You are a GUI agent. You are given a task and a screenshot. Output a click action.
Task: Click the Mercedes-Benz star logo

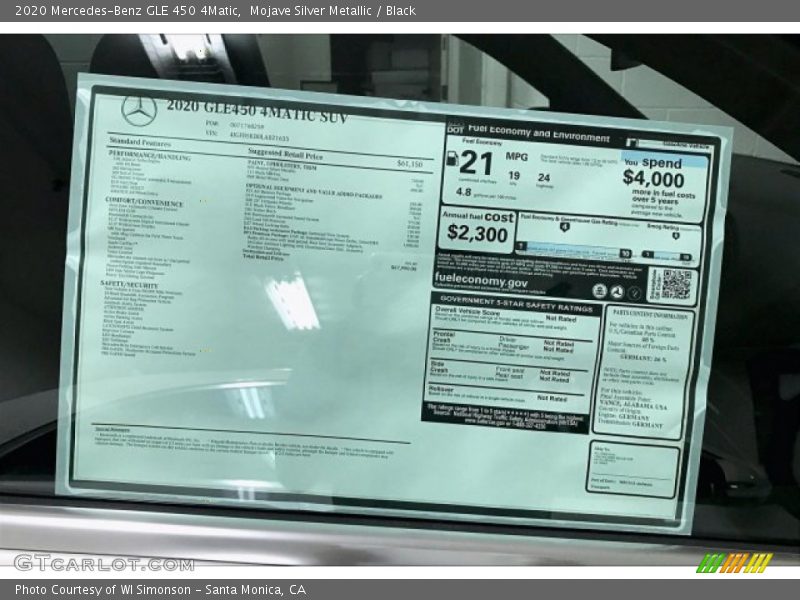pyautogui.click(x=138, y=109)
